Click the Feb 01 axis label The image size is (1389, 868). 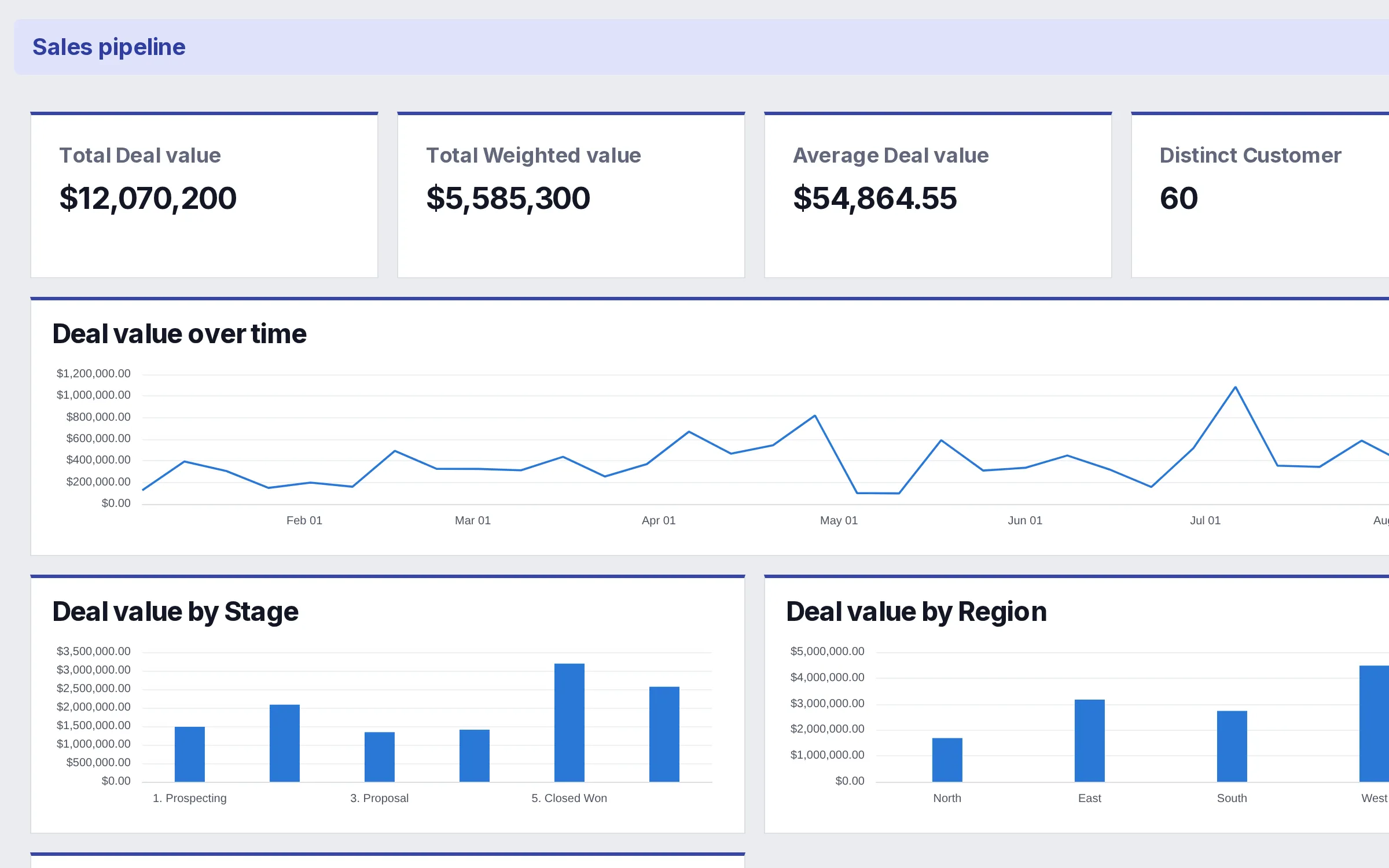(x=304, y=520)
